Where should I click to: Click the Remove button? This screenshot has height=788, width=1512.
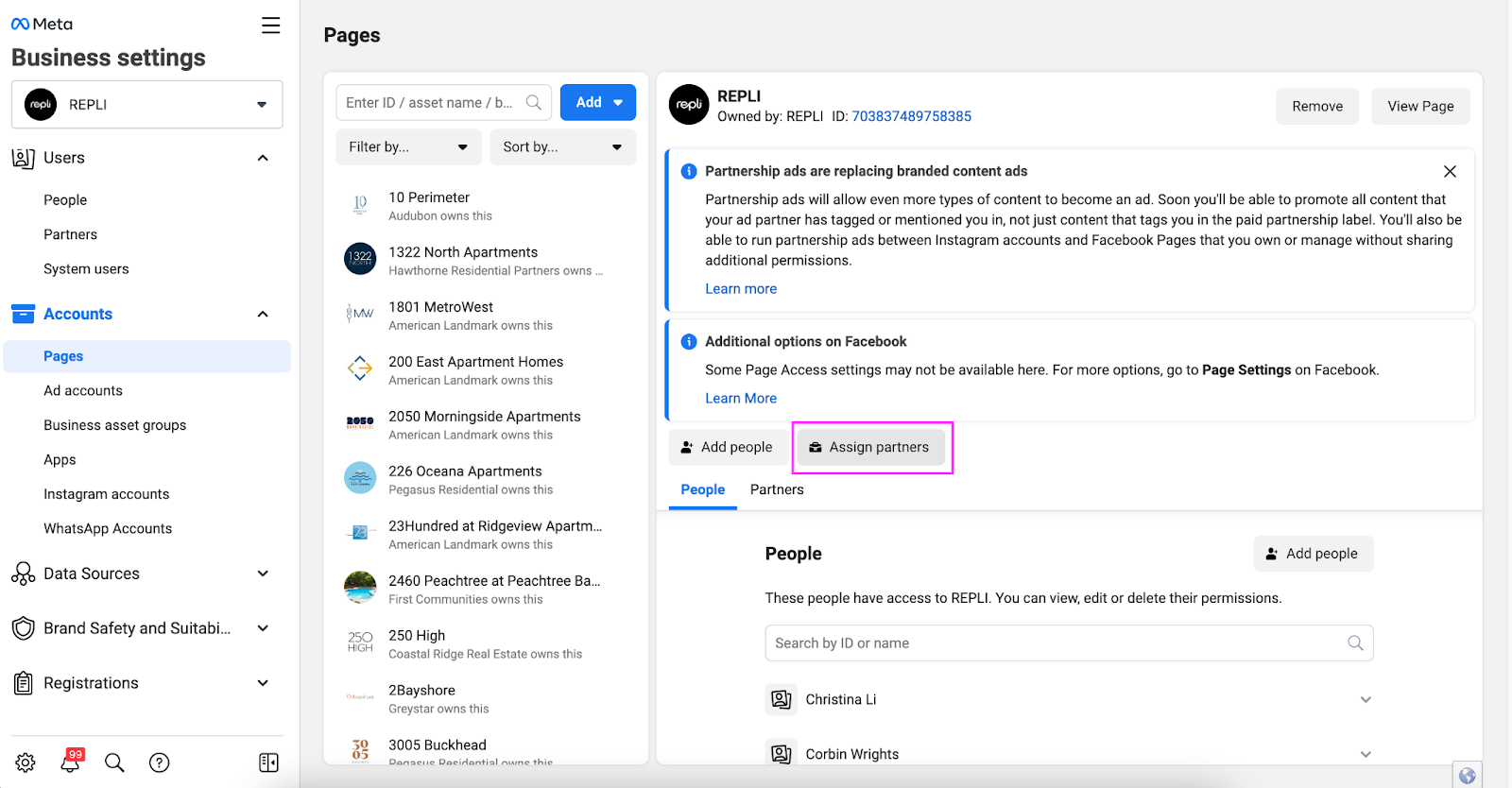(1317, 106)
